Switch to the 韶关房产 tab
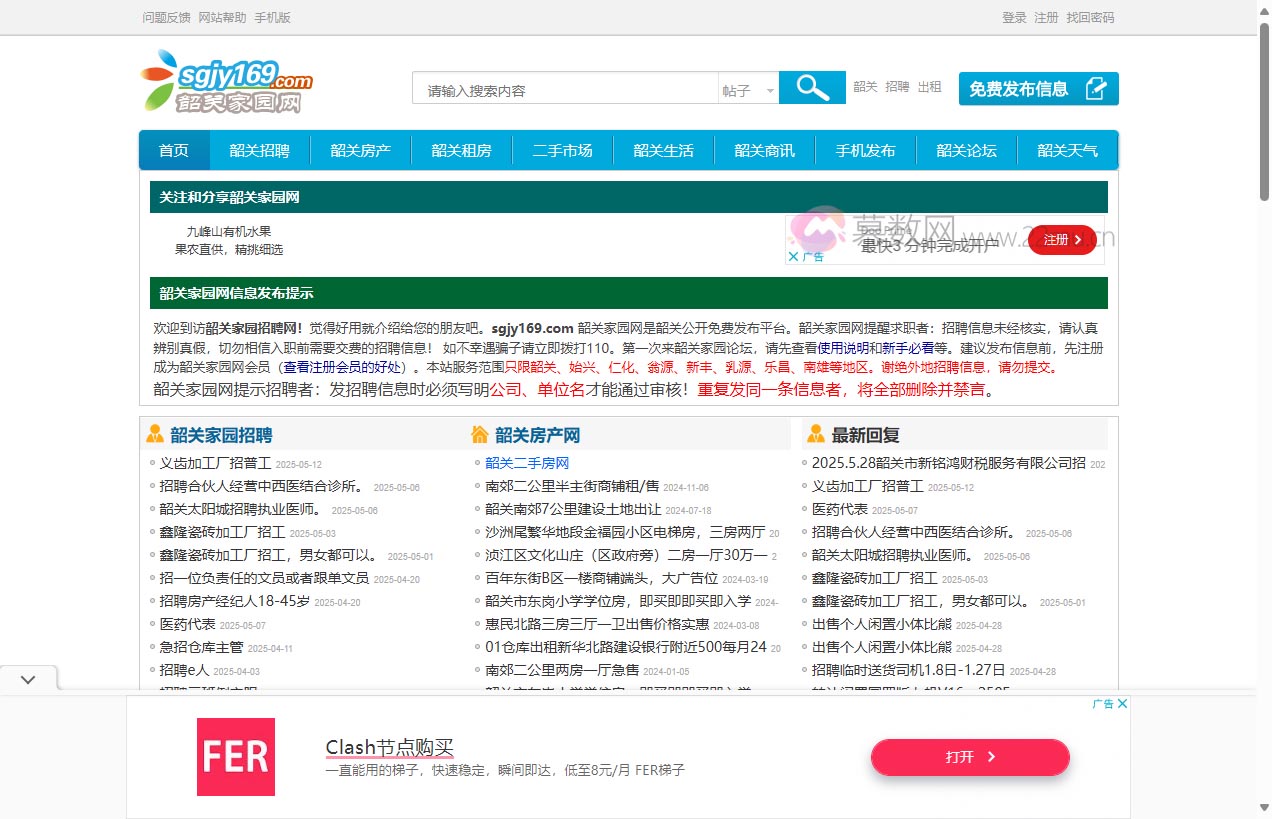The image size is (1272, 819). click(x=361, y=150)
